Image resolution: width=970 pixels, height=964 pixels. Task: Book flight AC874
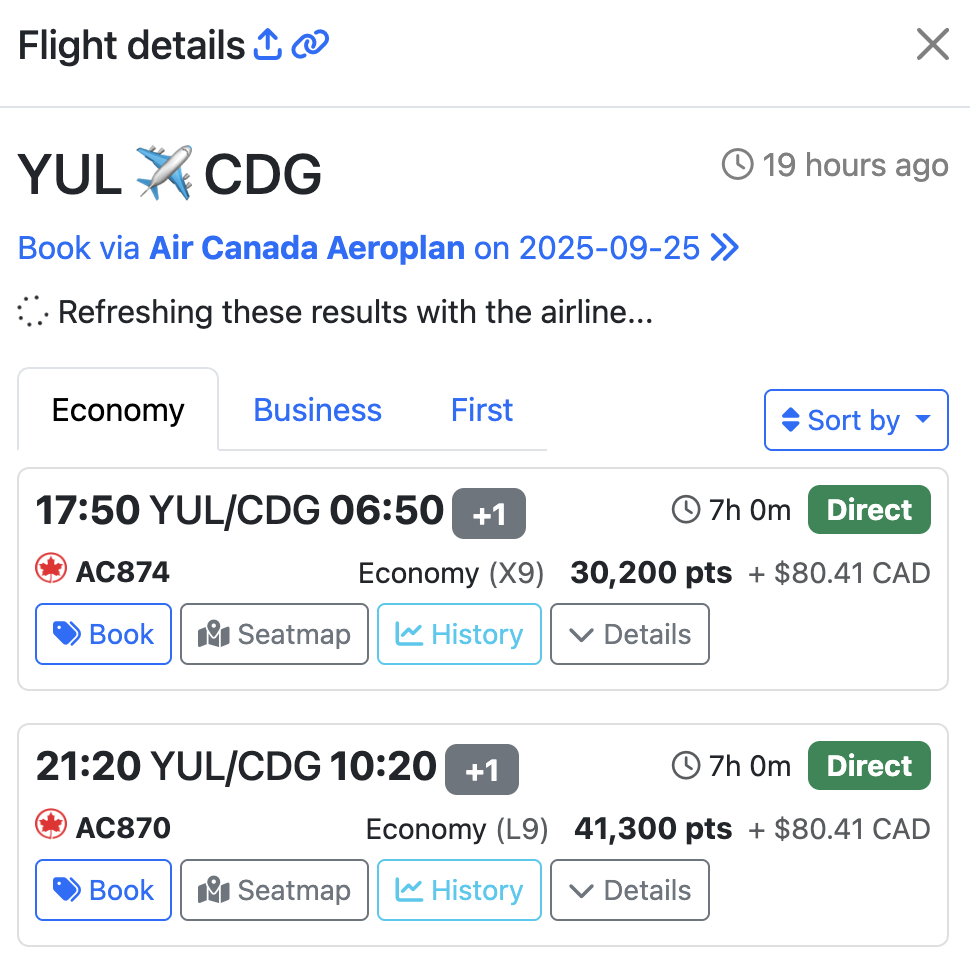(x=104, y=634)
